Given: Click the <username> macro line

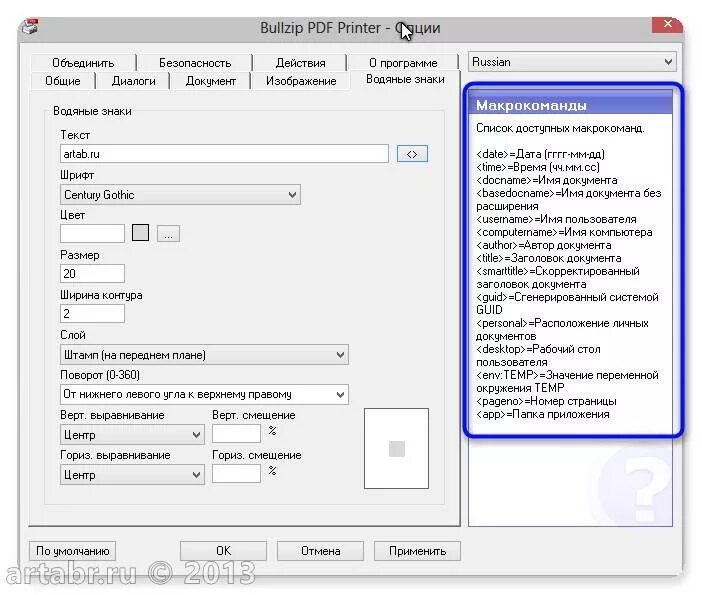Looking at the screenshot, I should [556, 219].
